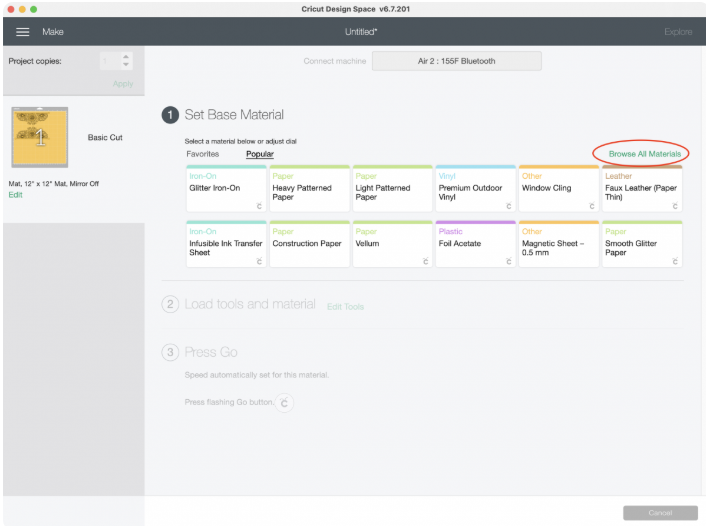Select the mat 1 preview thumbnail
This screenshot has height=526, width=706.
(40, 137)
